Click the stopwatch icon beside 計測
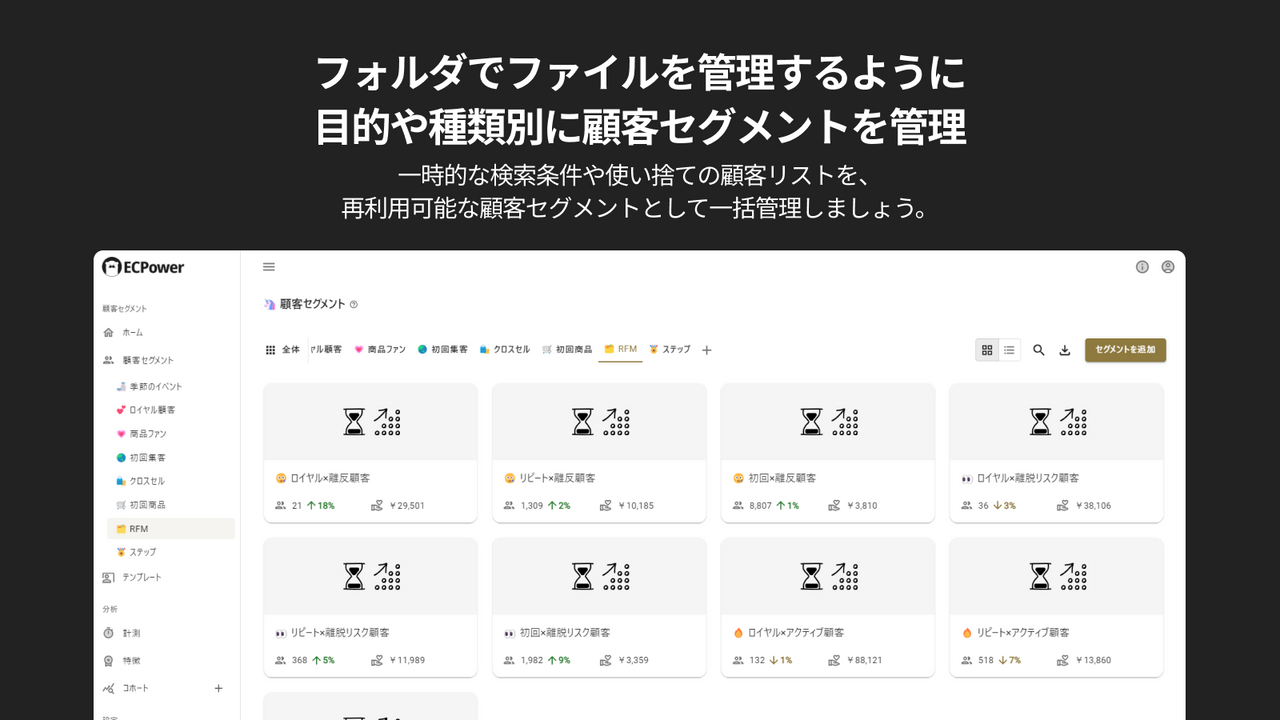 point(109,633)
